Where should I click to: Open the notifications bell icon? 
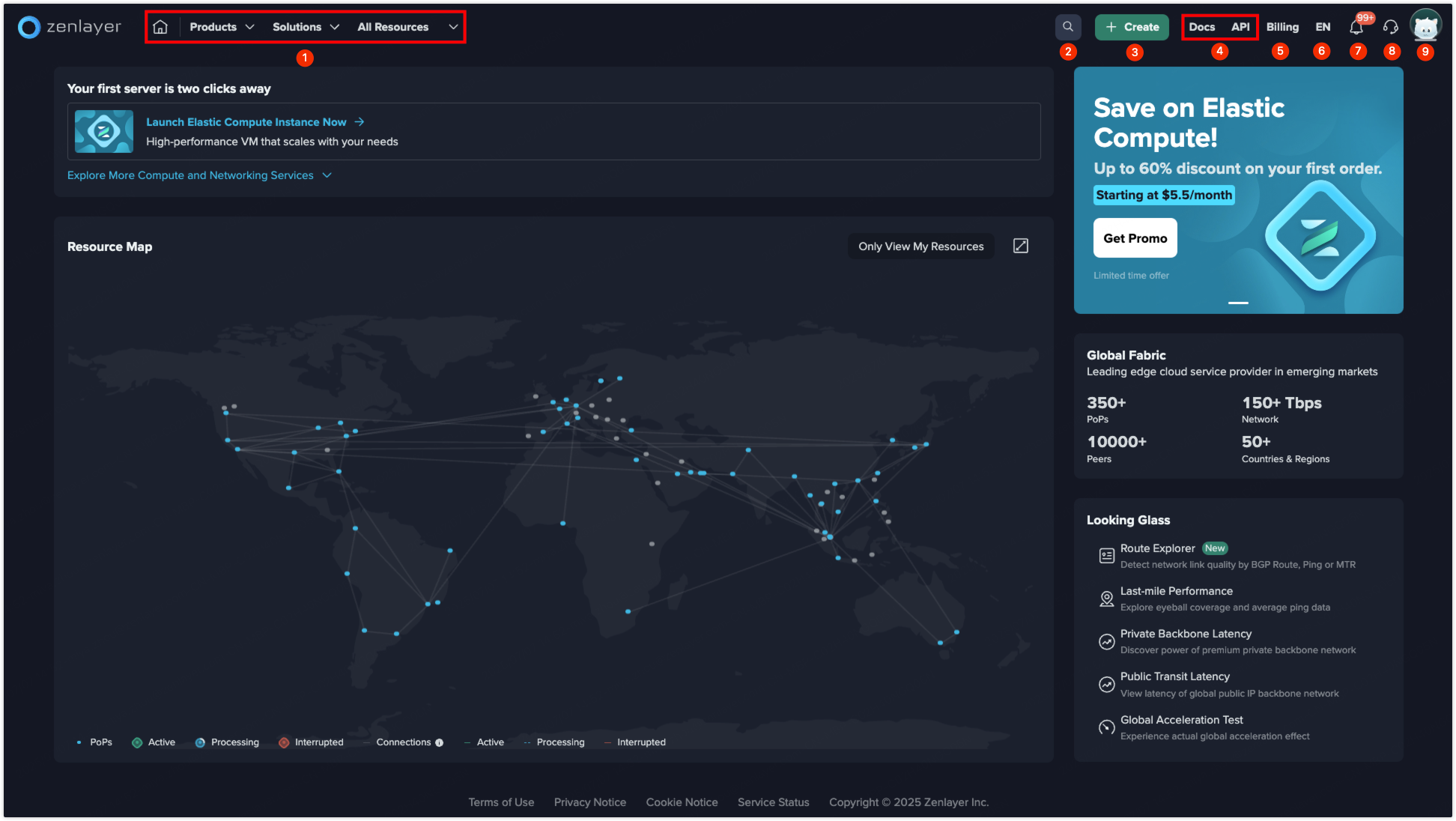[1356, 27]
